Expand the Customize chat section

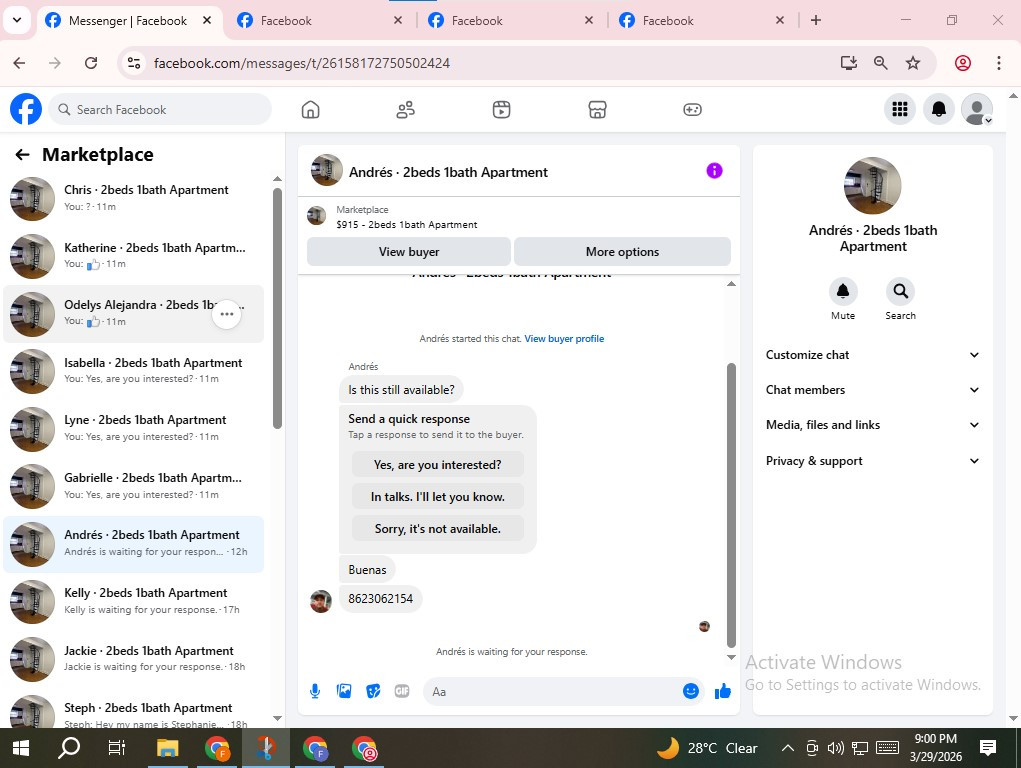(873, 355)
